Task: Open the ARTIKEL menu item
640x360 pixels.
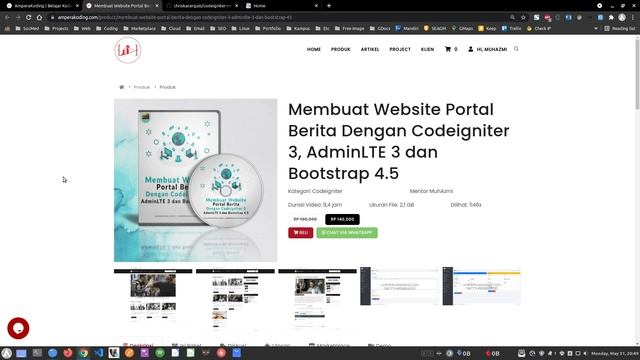Action: (x=370, y=49)
